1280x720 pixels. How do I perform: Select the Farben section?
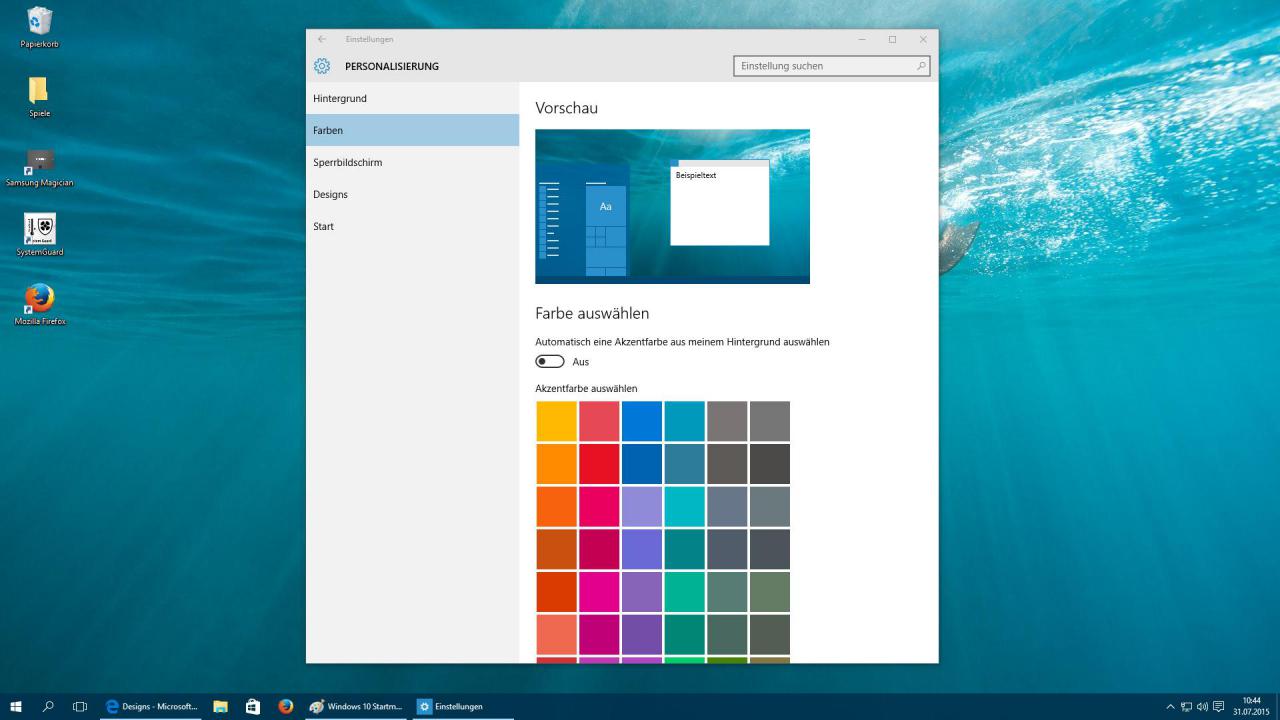412,130
